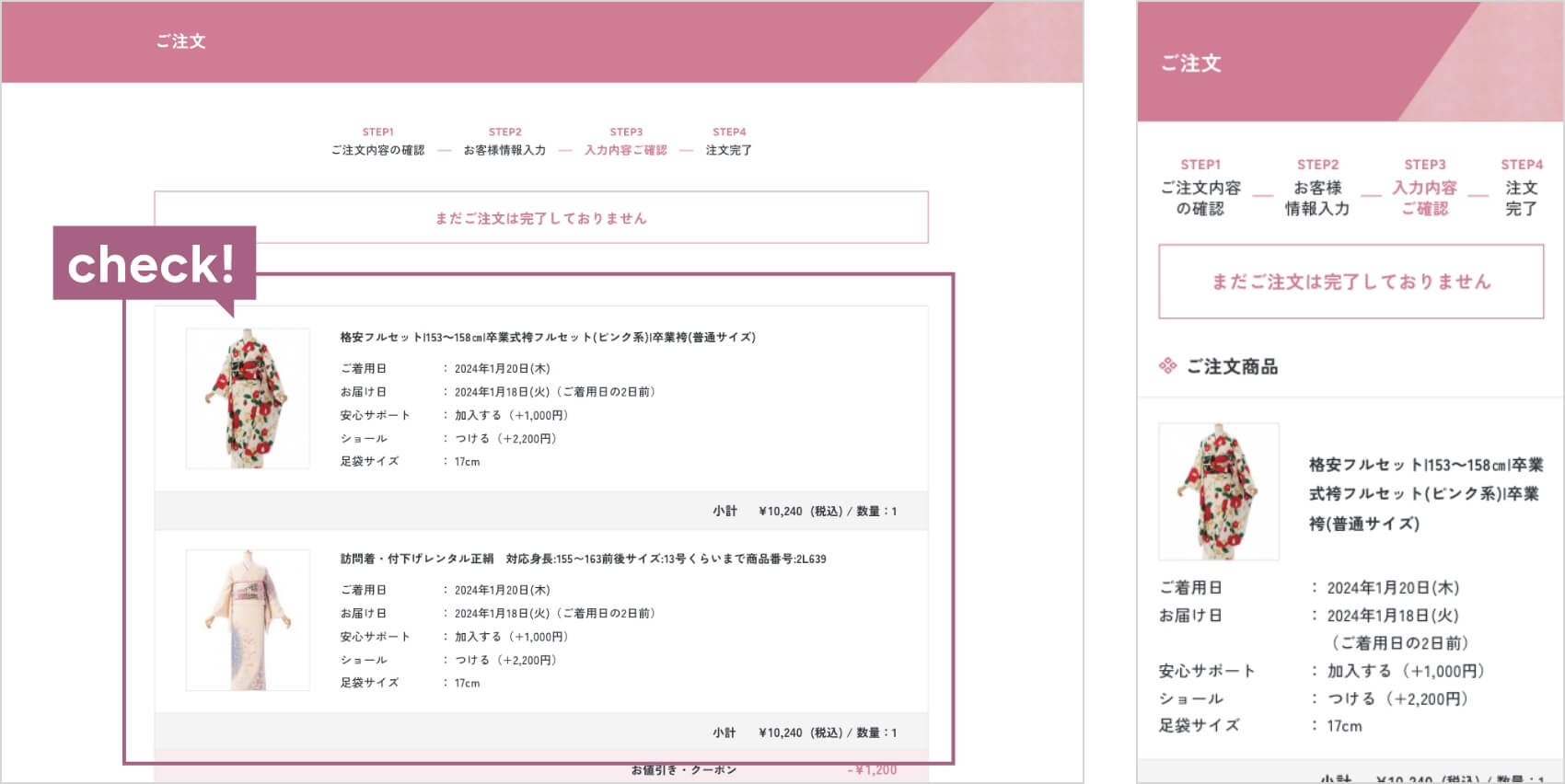This screenshot has height=784, width=1565.
Task: Click the 訪問着・付下げレンタル正絹 product title
Action: click(x=583, y=559)
